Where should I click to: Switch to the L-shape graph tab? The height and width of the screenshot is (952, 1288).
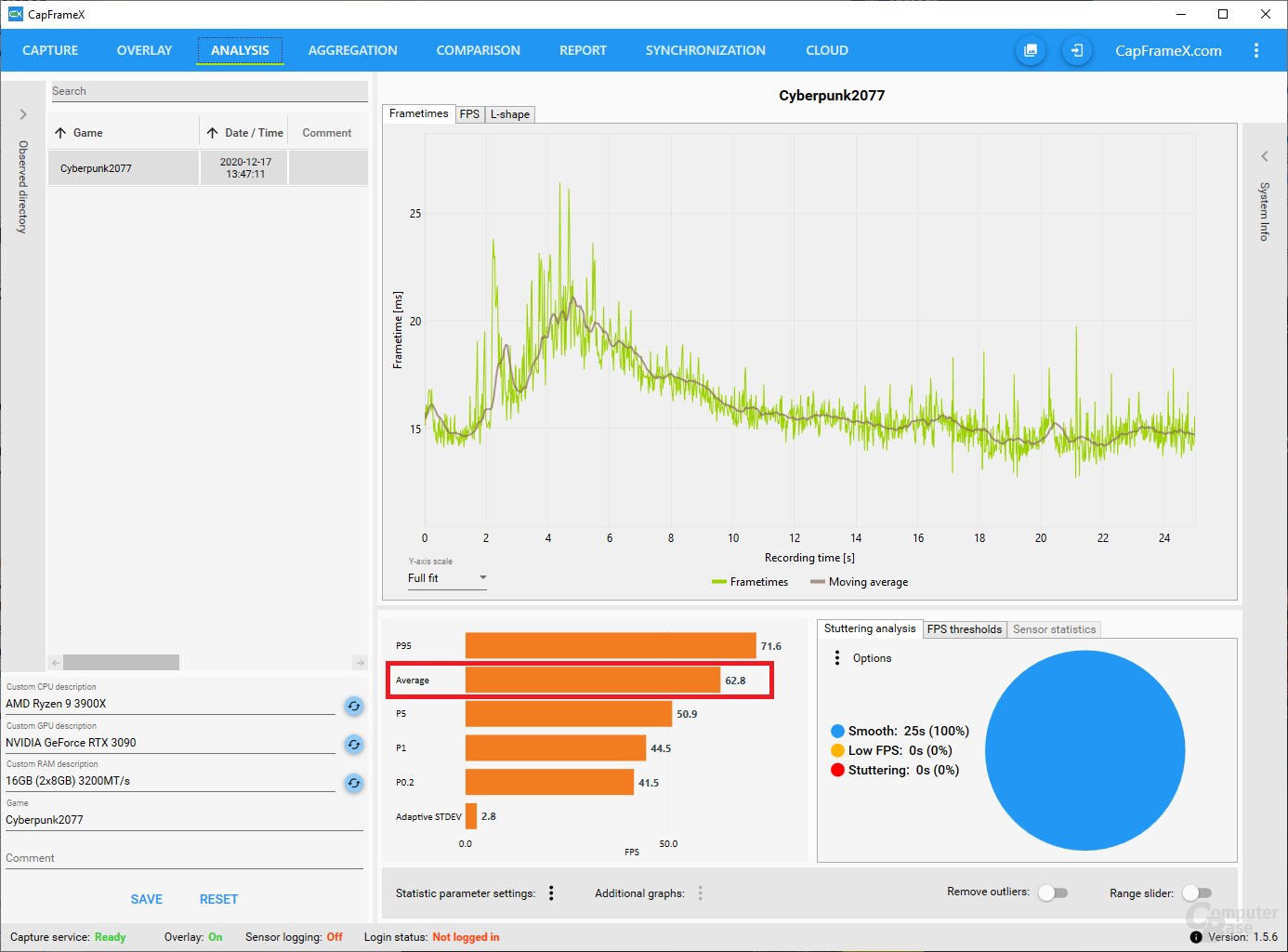tap(510, 114)
